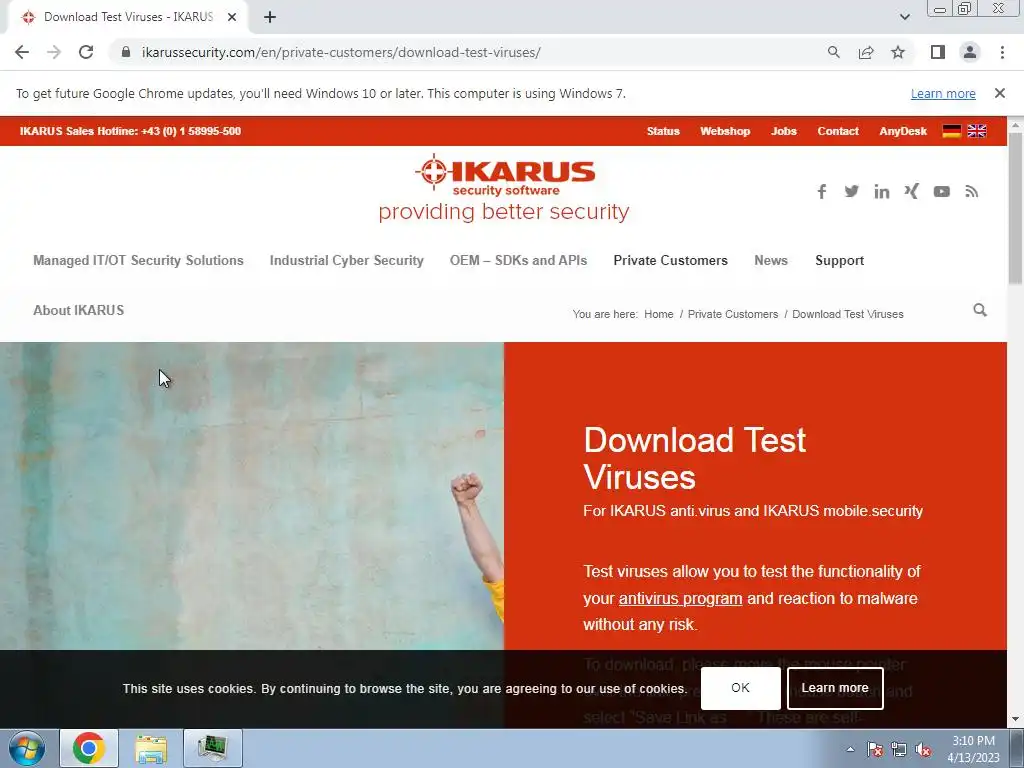Open Industrial Cyber Security menu
1024x768 pixels.
pos(347,261)
